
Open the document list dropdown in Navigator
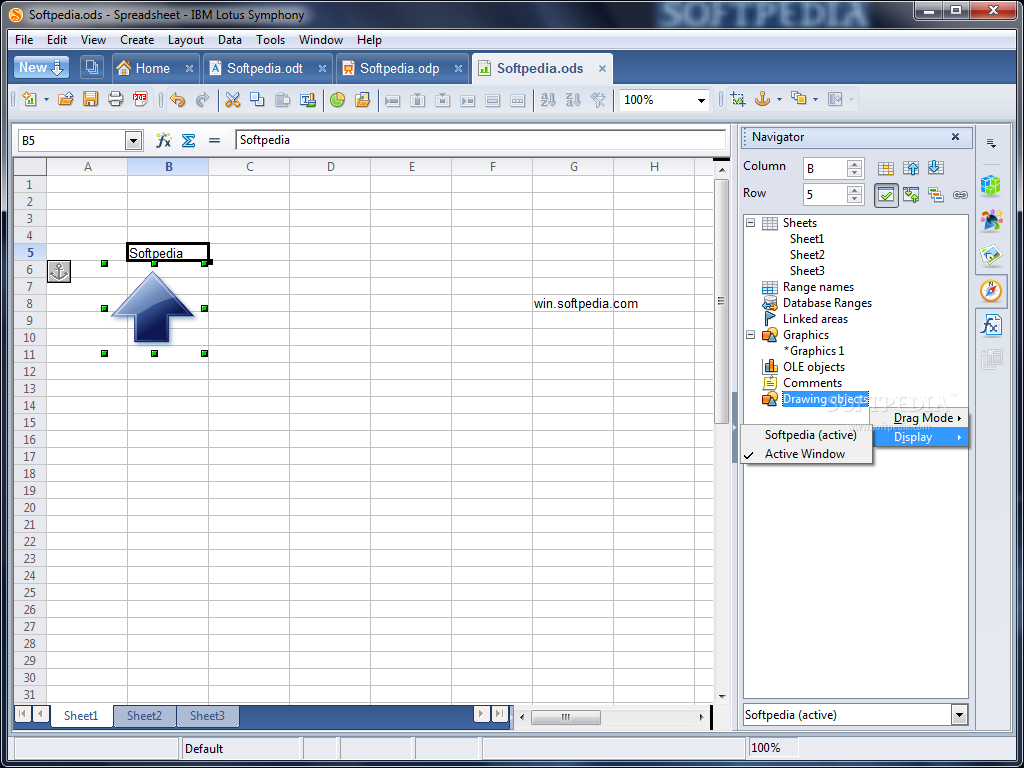click(x=959, y=715)
